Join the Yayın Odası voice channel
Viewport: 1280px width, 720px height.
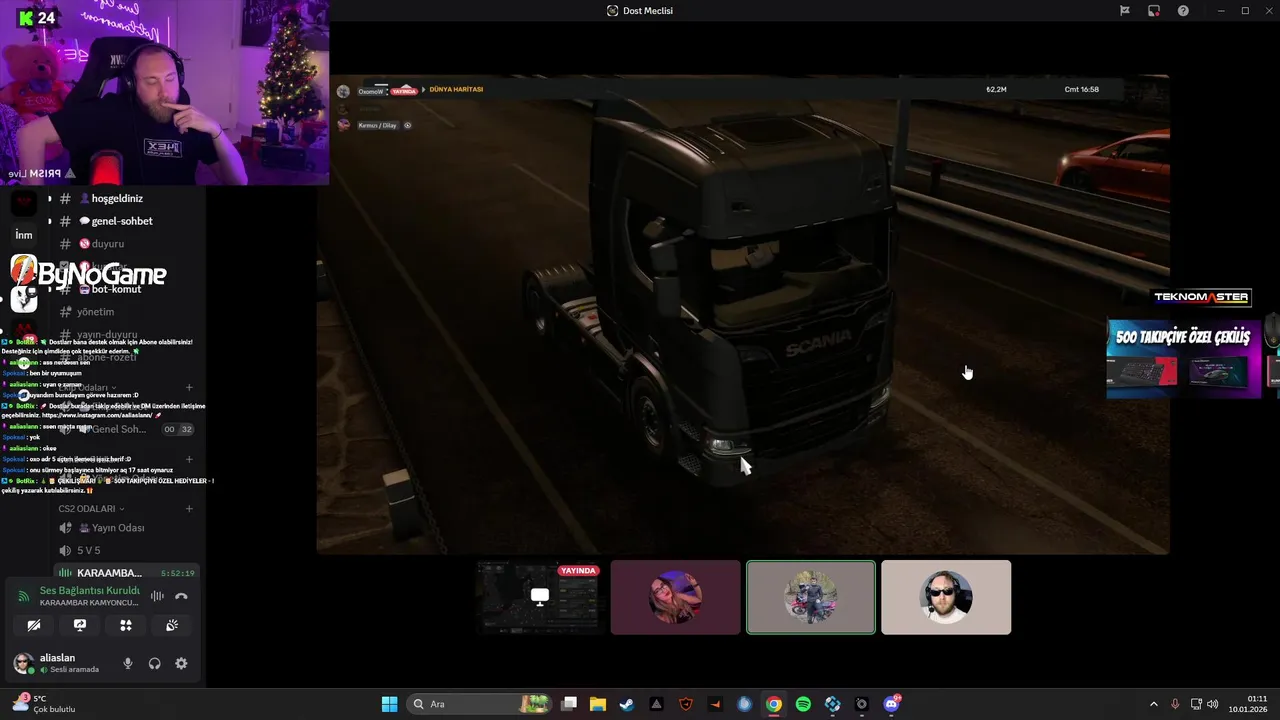(x=118, y=528)
